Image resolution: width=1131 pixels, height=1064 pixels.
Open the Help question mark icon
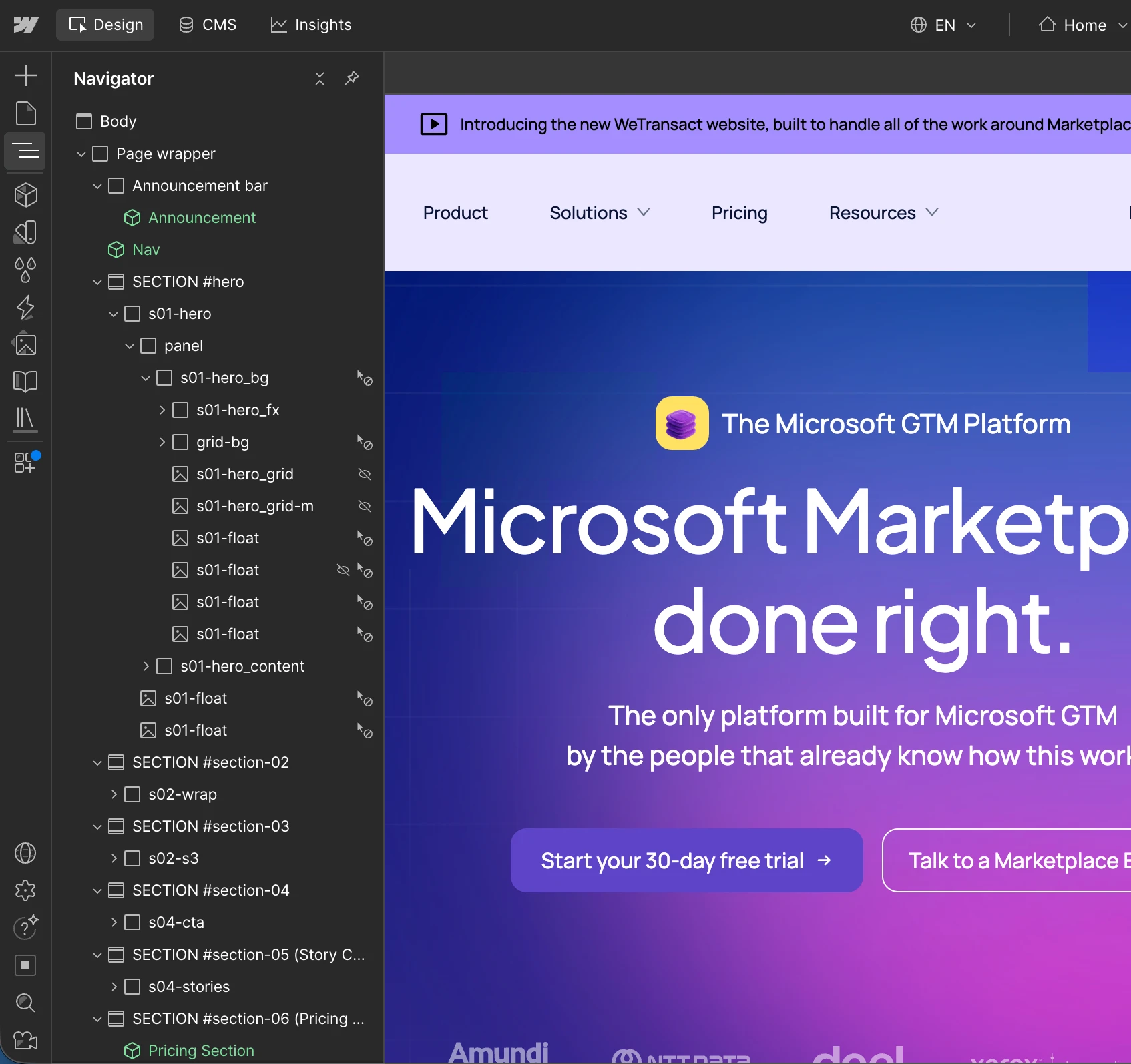(25, 927)
